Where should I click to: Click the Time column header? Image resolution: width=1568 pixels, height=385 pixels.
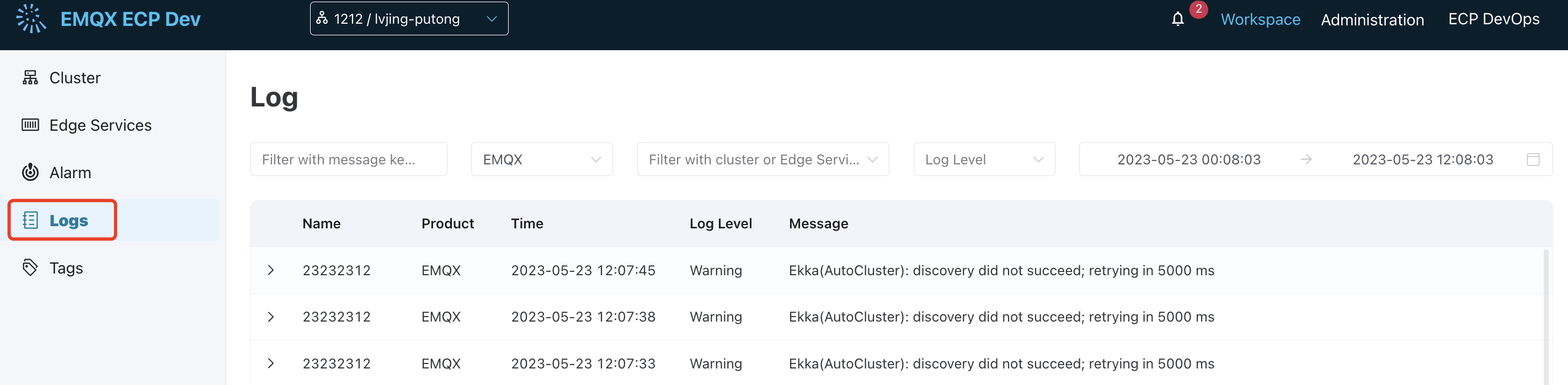[526, 223]
